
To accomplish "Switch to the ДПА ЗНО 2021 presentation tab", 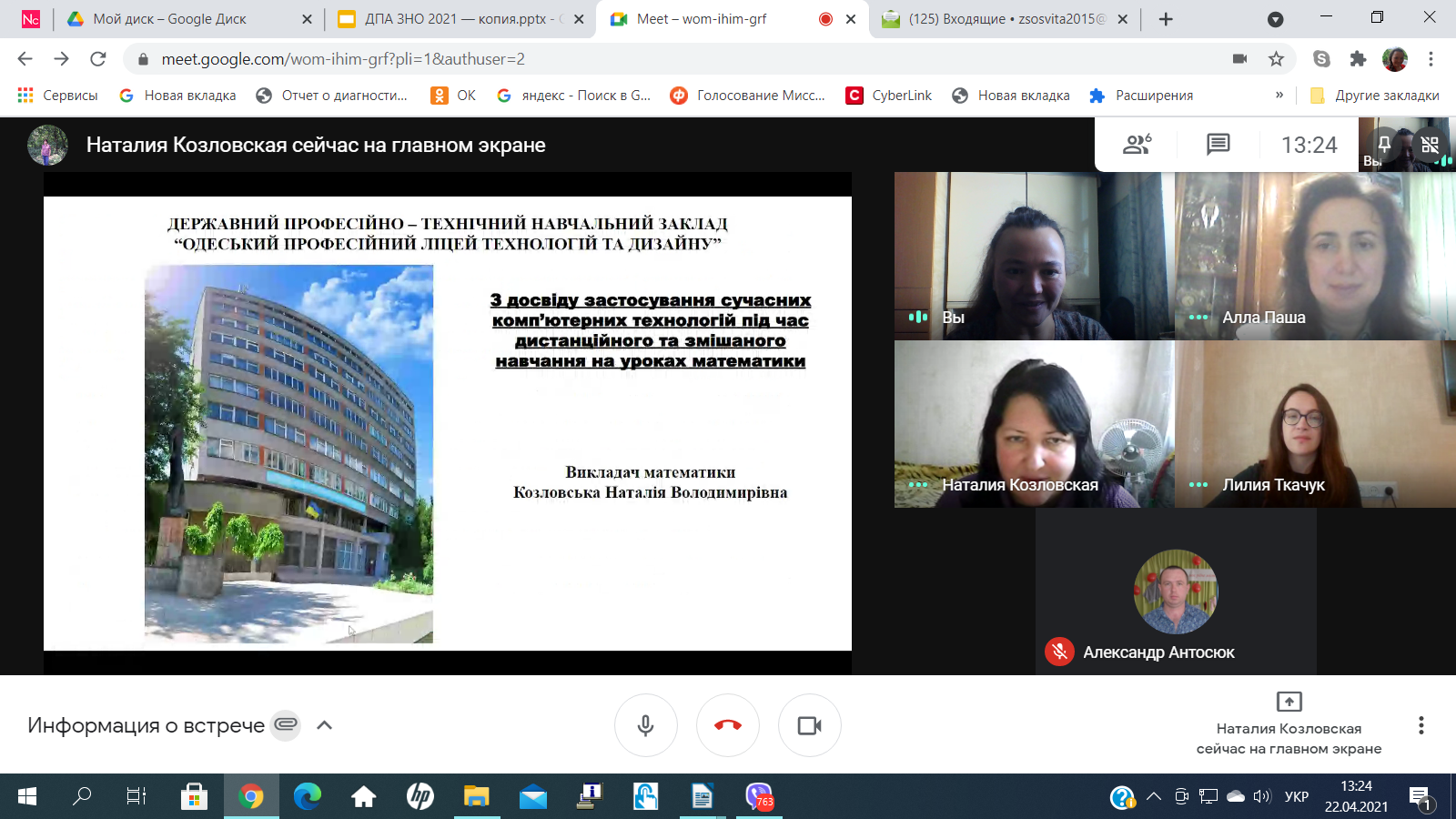I will [455, 19].
